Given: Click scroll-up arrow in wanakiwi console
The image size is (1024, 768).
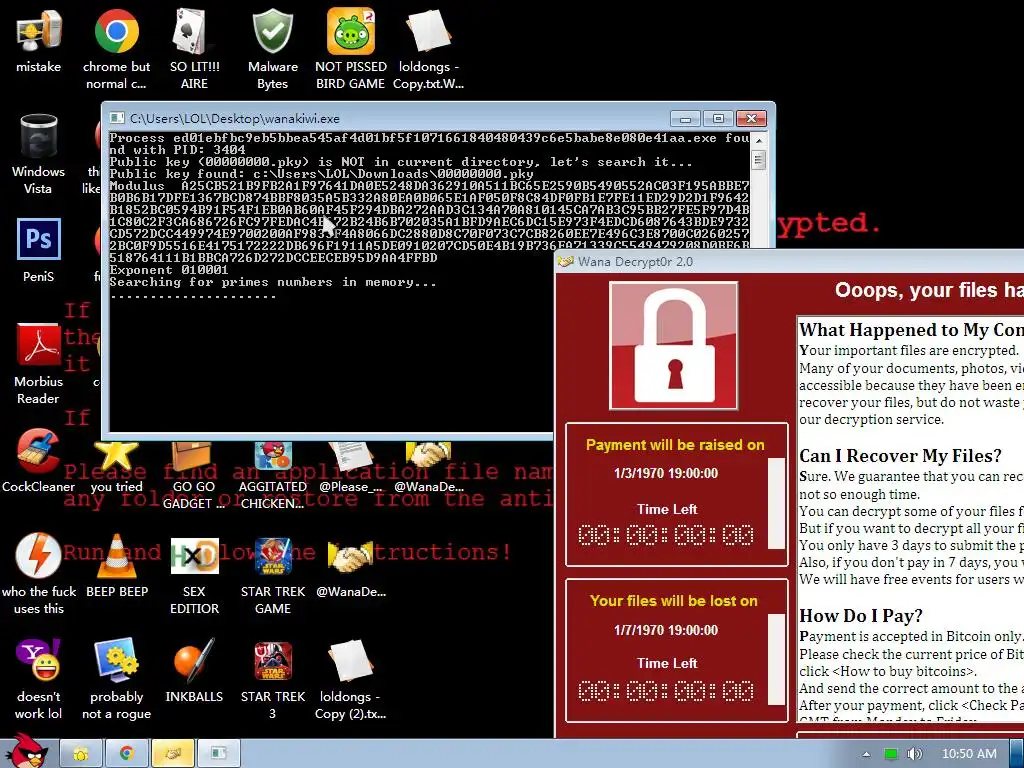Looking at the screenshot, I should (x=758, y=140).
